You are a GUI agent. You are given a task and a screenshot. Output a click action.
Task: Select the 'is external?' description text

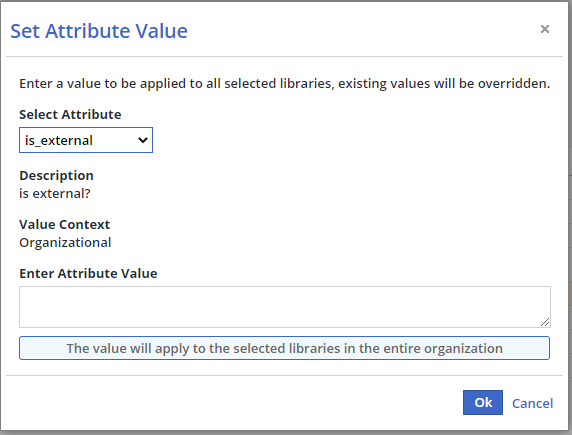click(55, 193)
